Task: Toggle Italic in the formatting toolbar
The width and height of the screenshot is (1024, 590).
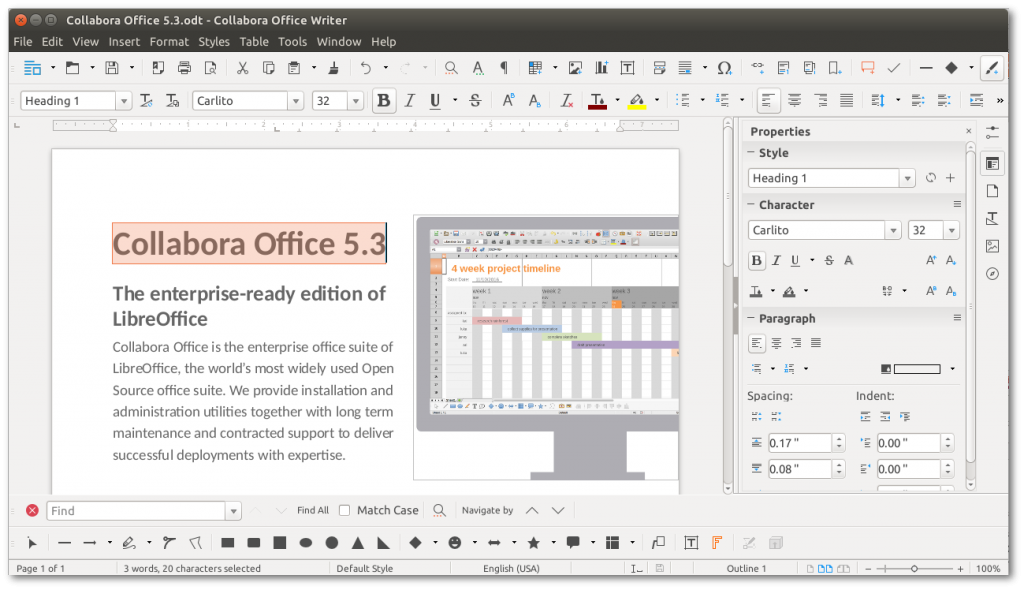Action: pyautogui.click(x=409, y=101)
